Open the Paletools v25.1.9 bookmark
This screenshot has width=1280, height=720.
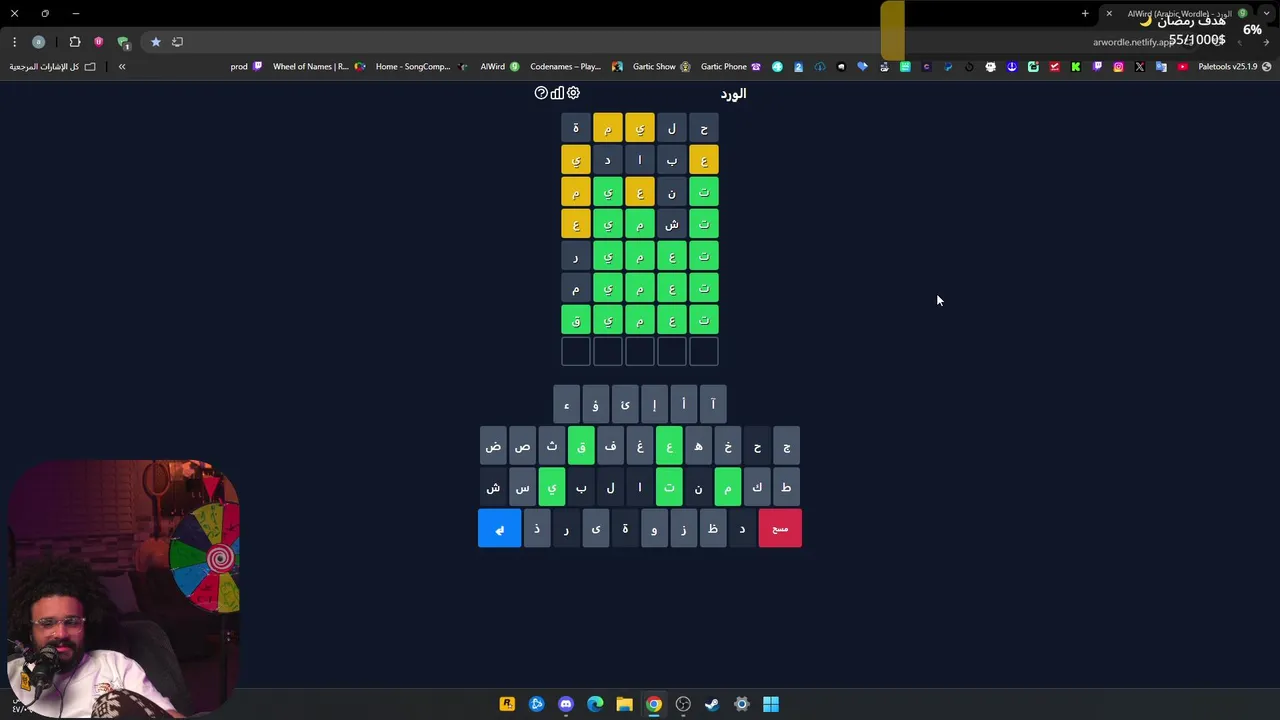pyautogui.click(x=1235, y=66)
